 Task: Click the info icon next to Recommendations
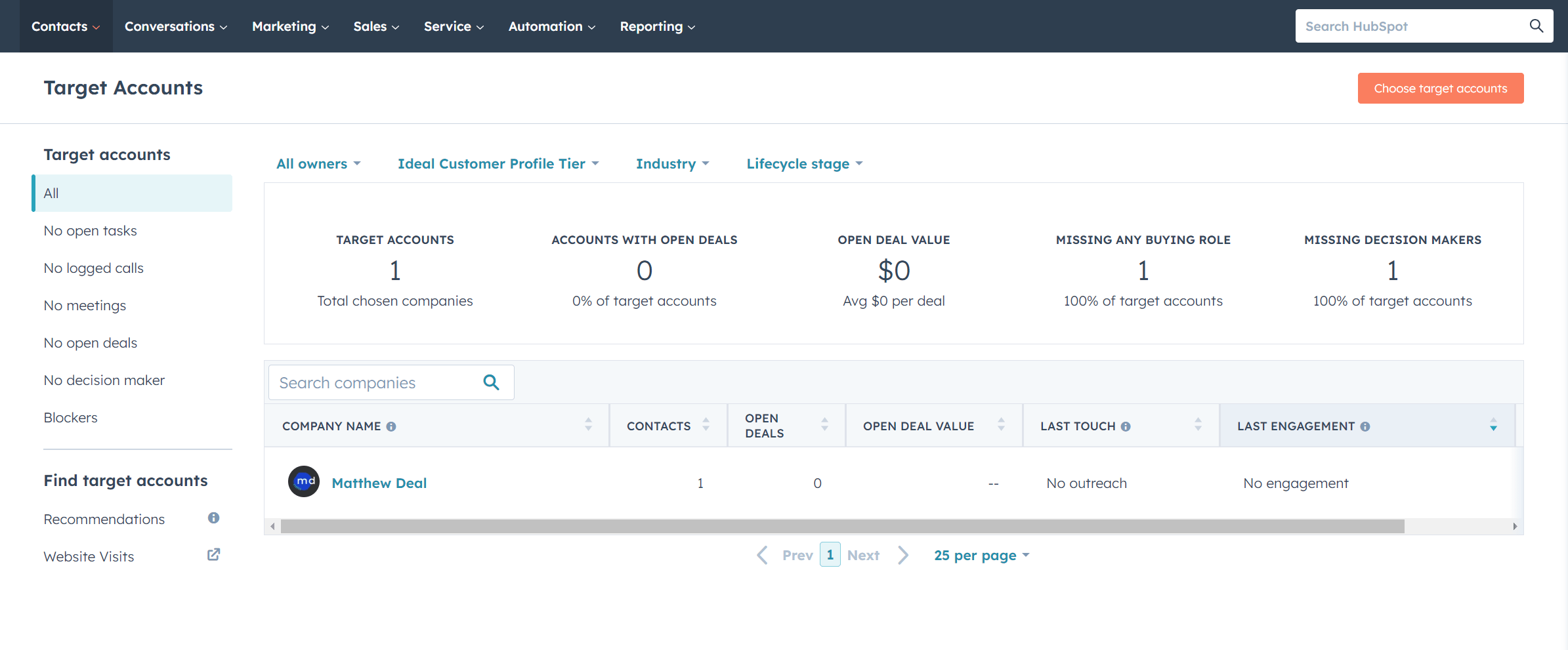[x=213, y=518]
